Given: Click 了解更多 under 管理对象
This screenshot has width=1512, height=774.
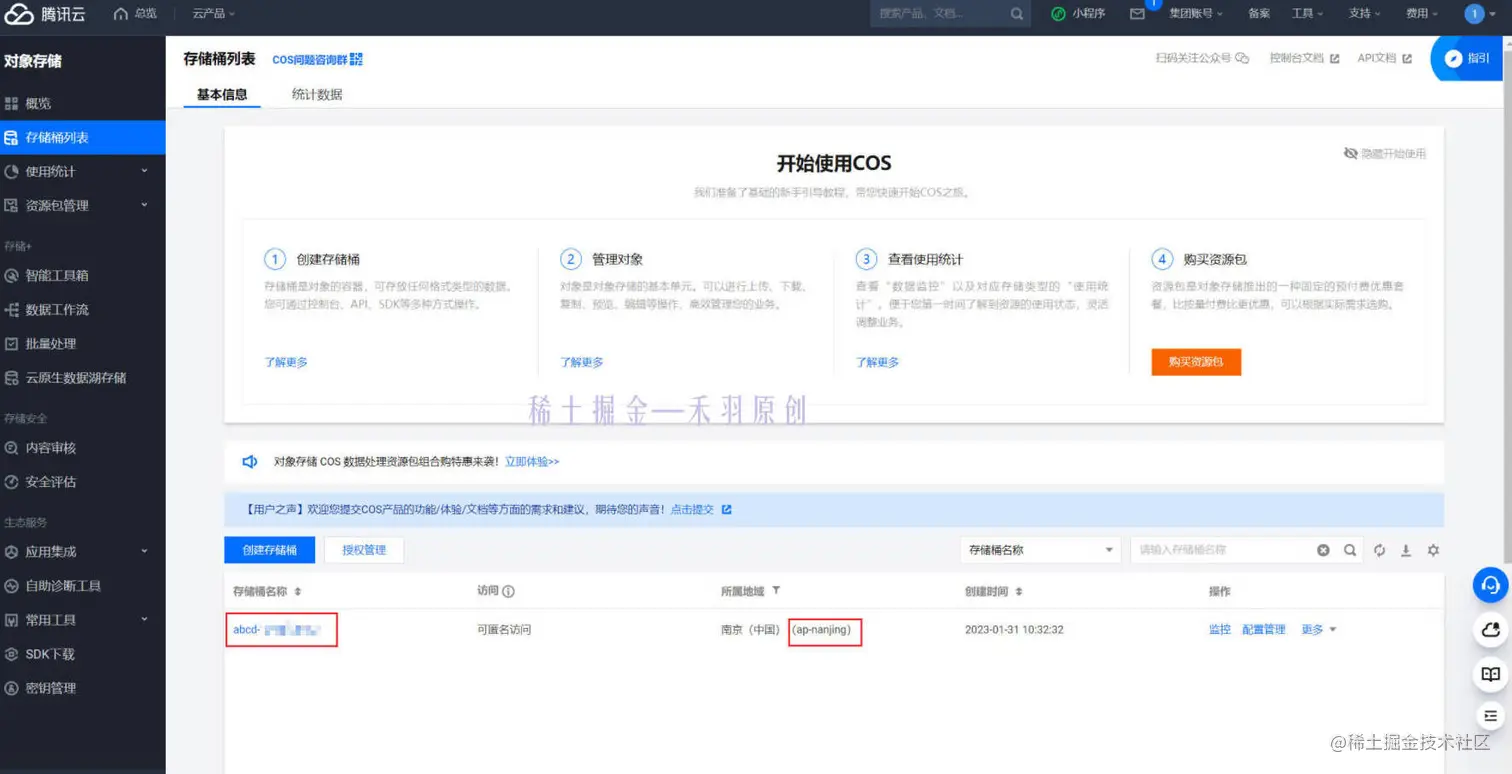Looking at the screenshot, I should [x=582, y=362].
